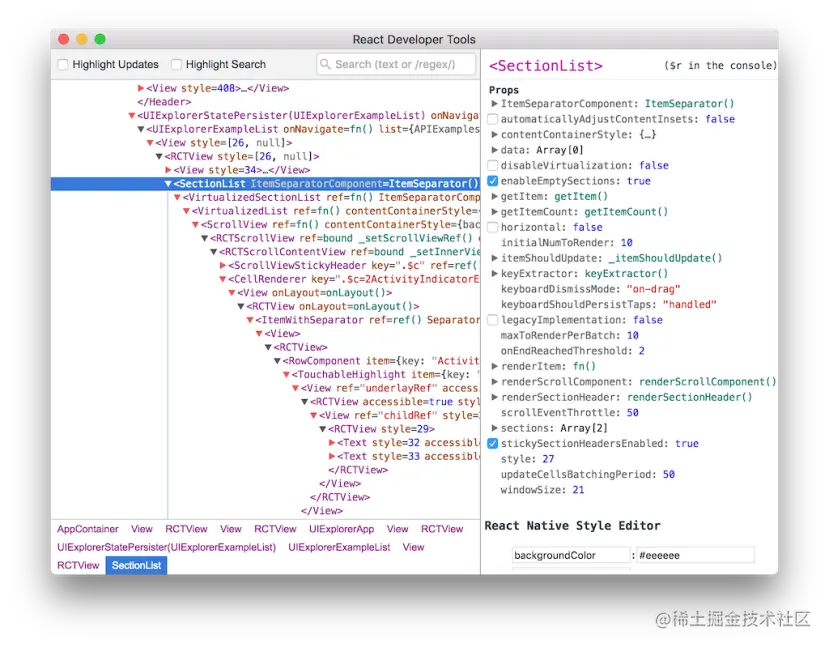
Task: Collapse the SectionList tree node
Action: coord(168,184)
